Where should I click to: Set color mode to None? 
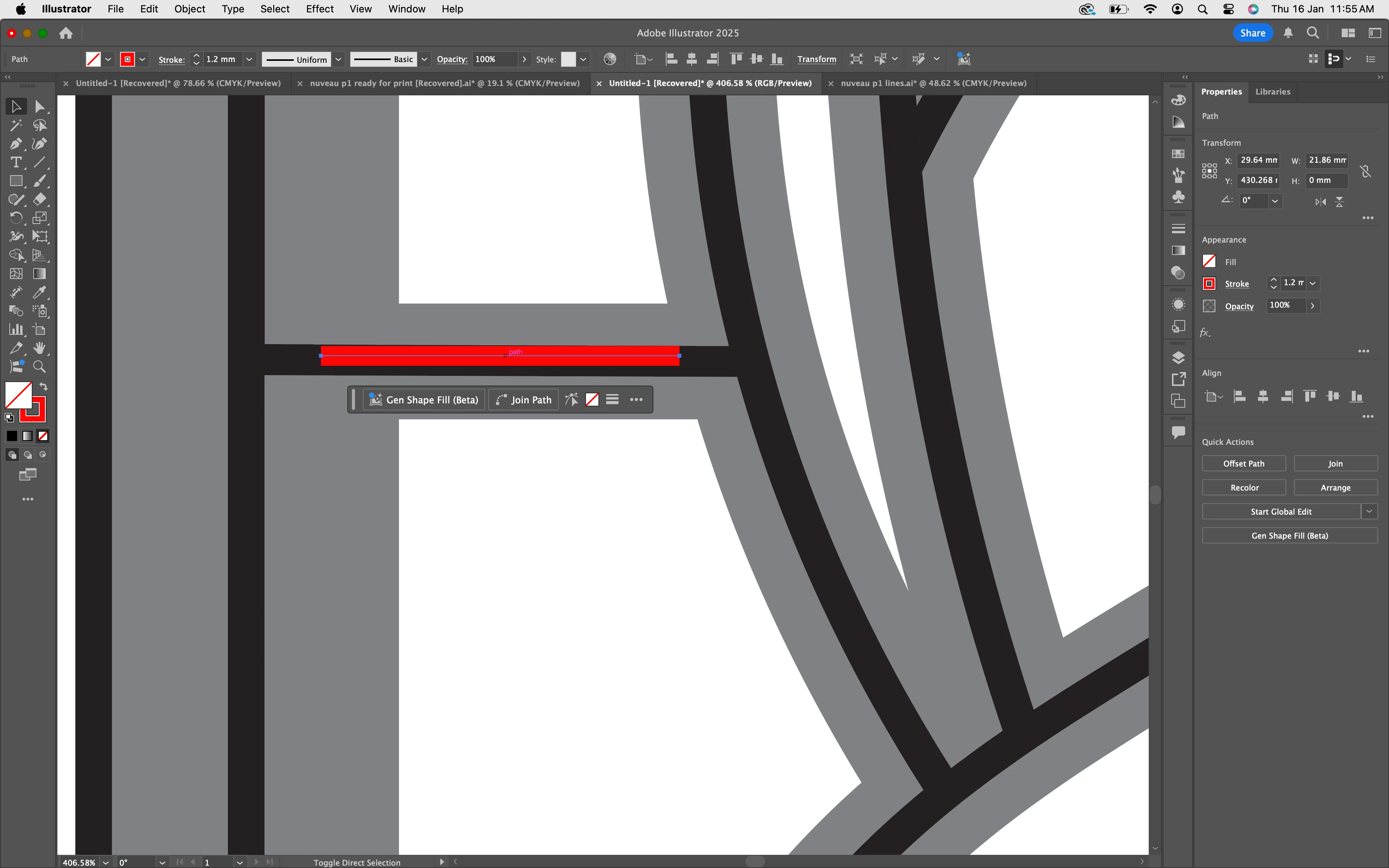(43, 436)
